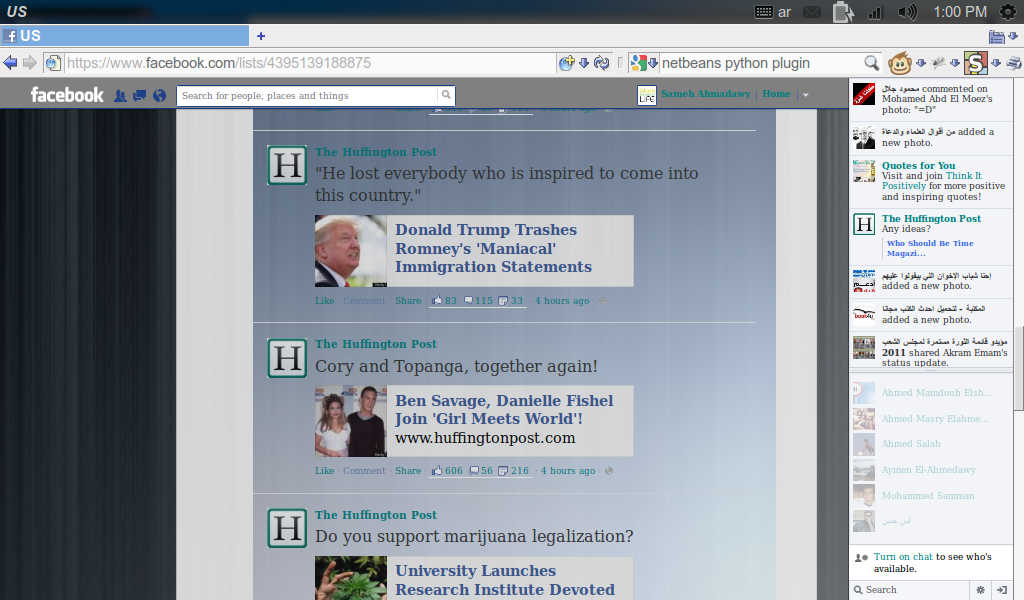Click the Facebook logo
1024x600 pixels.
coord(67,95)
